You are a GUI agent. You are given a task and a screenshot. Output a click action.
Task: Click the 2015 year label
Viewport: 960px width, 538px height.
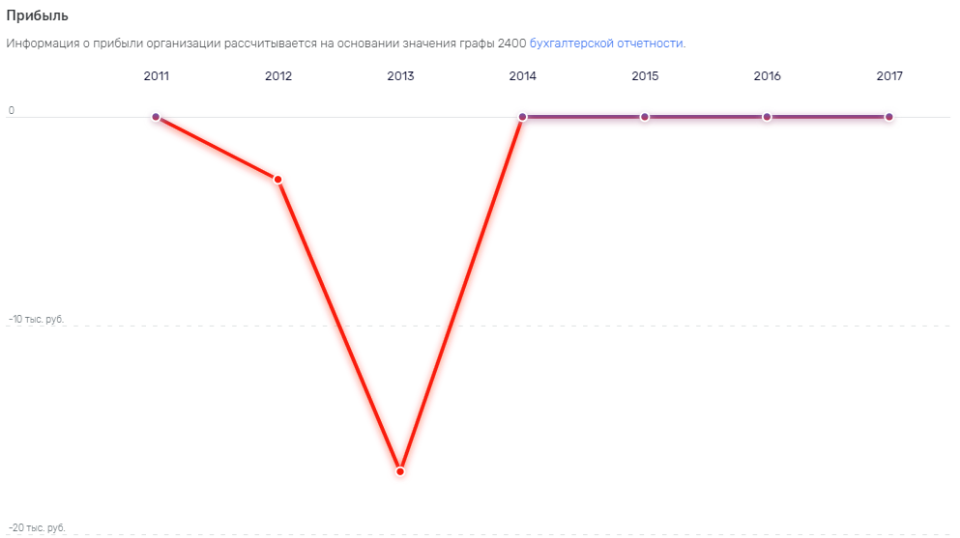pyautogui.click(x=645, y=76)
